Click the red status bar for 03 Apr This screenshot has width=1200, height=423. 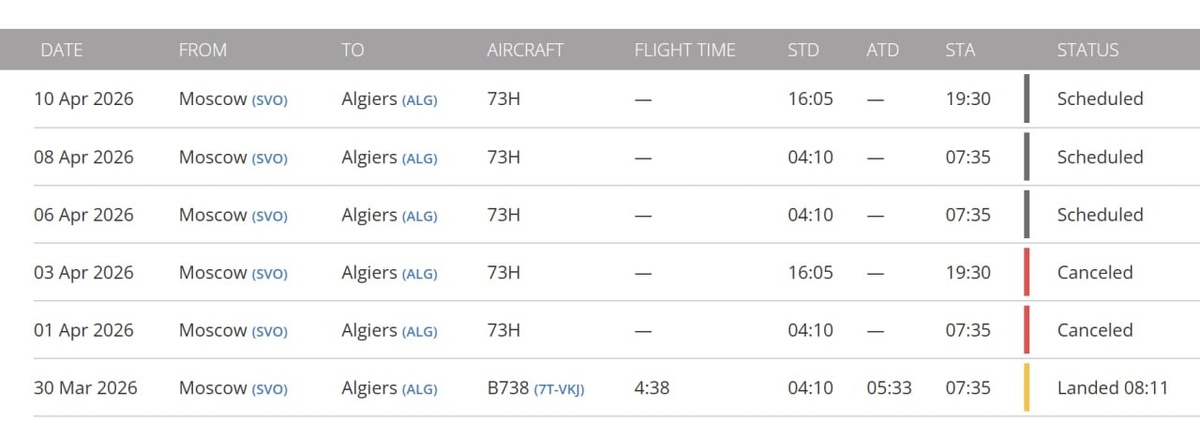coord(1026,272)
